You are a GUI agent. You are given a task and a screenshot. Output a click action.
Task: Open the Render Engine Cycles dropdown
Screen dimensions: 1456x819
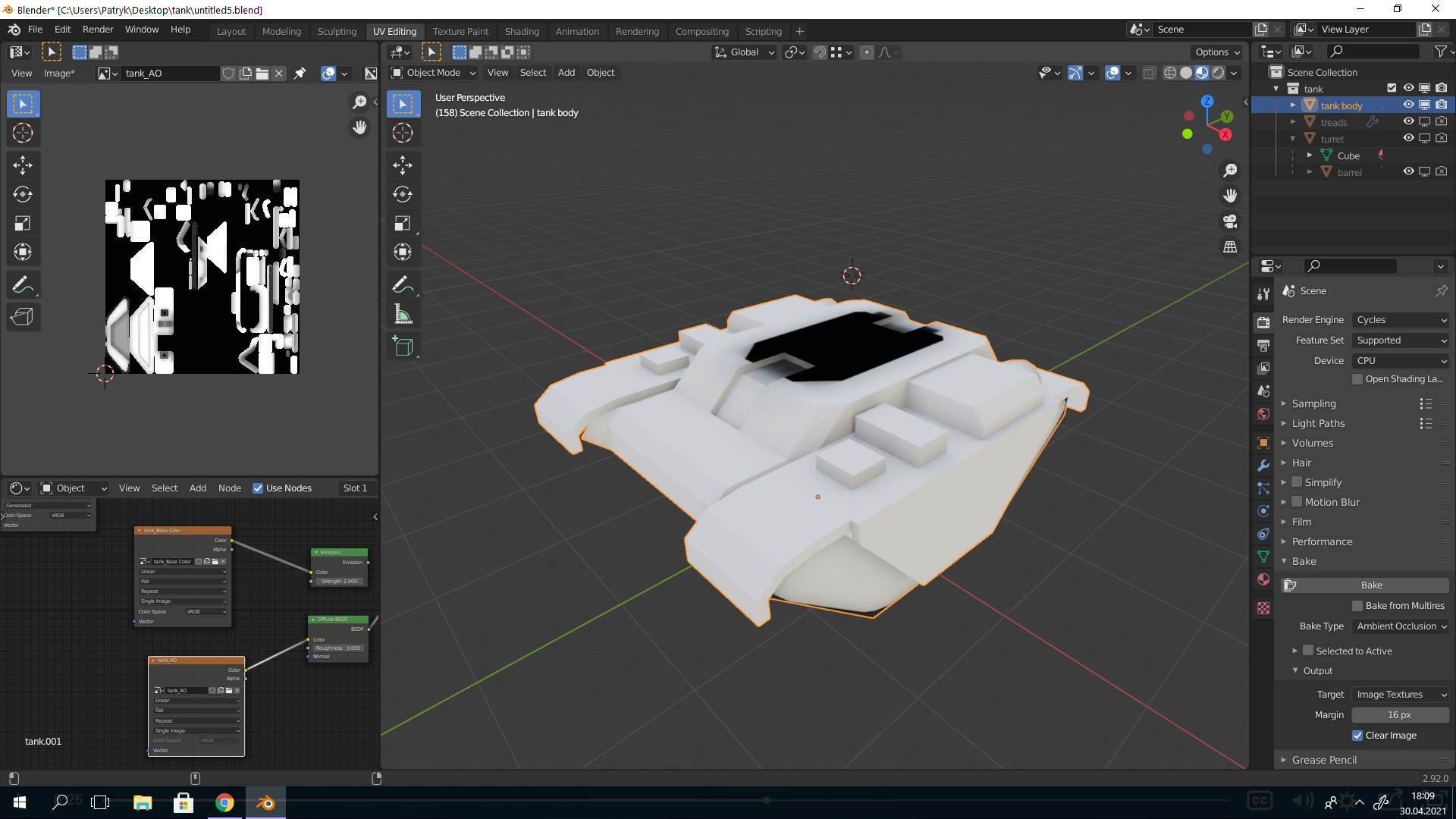coord(1401,320)
